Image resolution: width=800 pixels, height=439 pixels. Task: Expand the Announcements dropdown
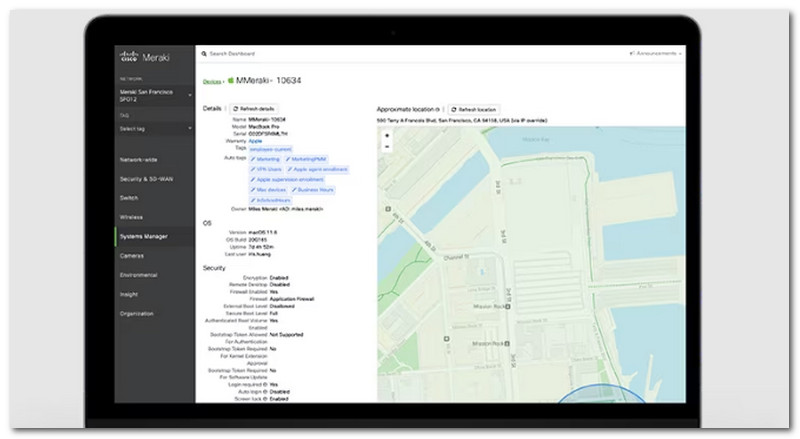(680, 54)
